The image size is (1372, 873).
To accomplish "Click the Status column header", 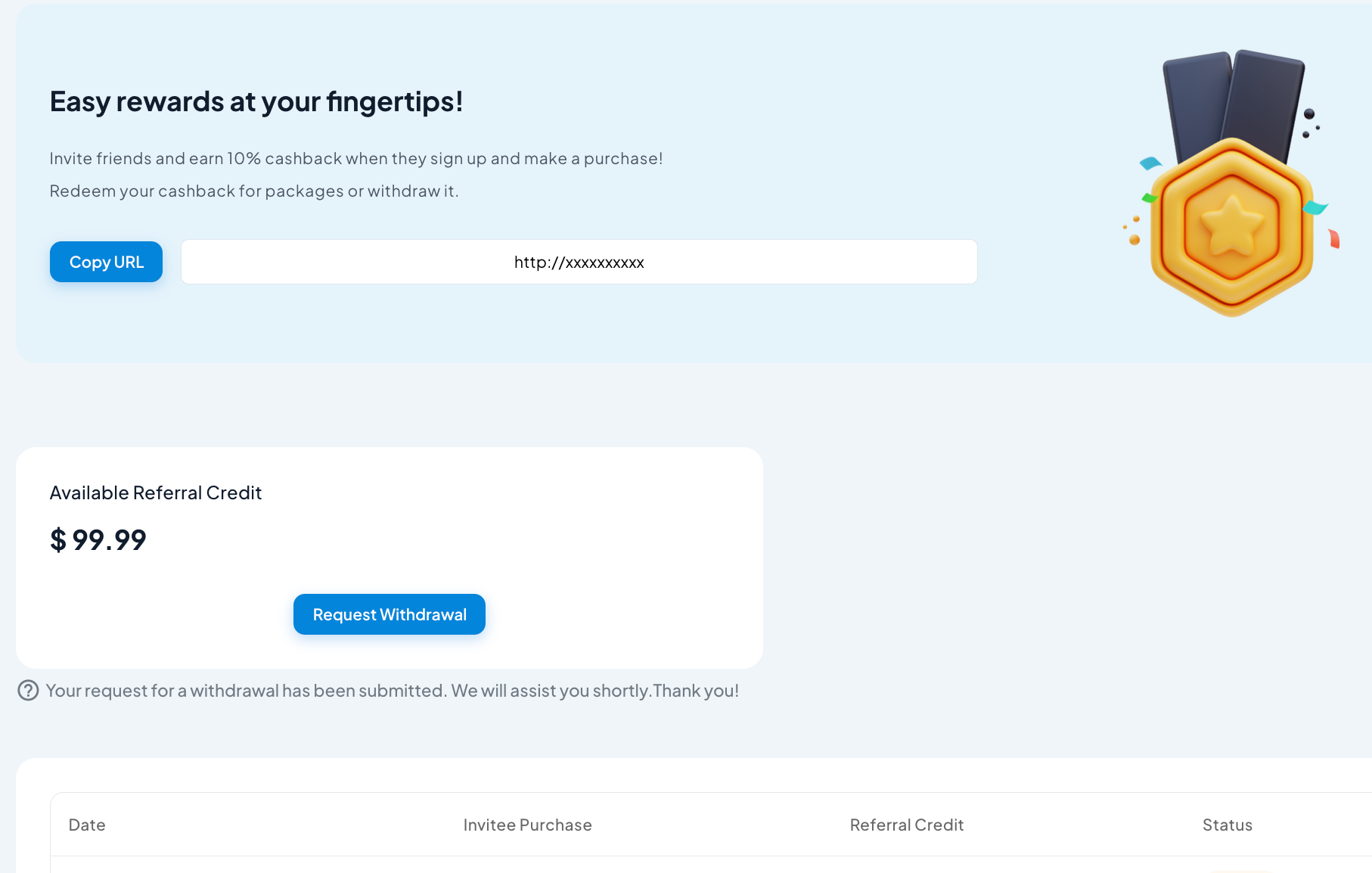I will pos(1227,825).
